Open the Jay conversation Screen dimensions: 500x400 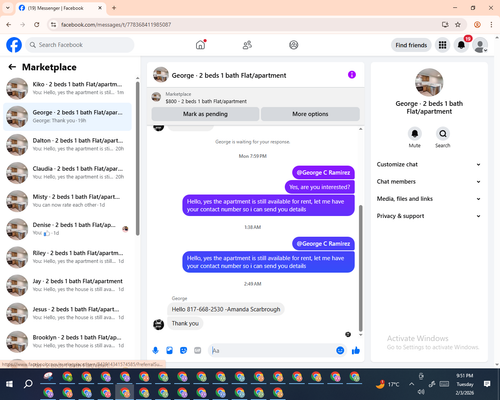tap(68, 285)
